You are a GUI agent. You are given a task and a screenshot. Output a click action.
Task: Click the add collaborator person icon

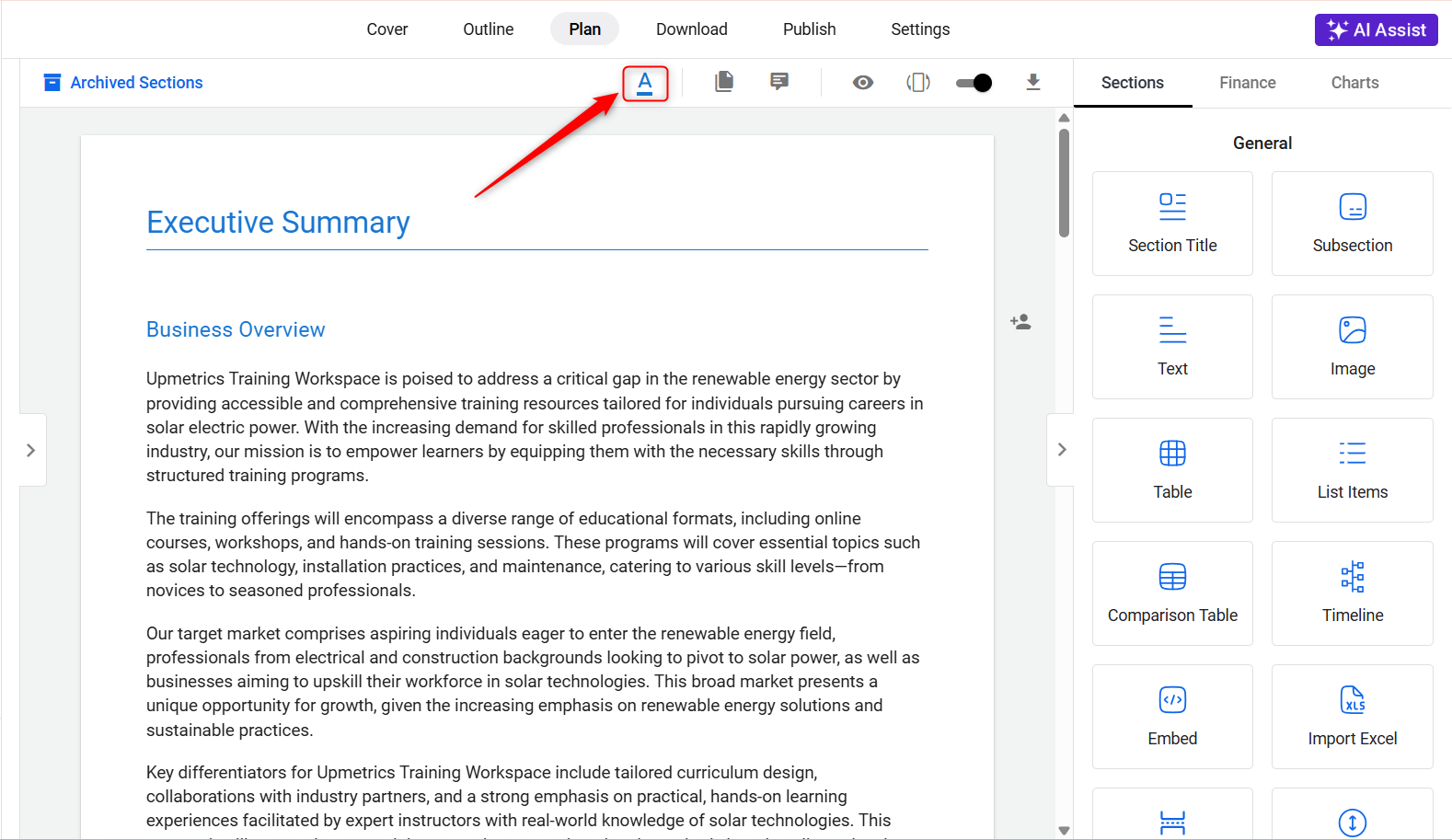click(1020, 322)
